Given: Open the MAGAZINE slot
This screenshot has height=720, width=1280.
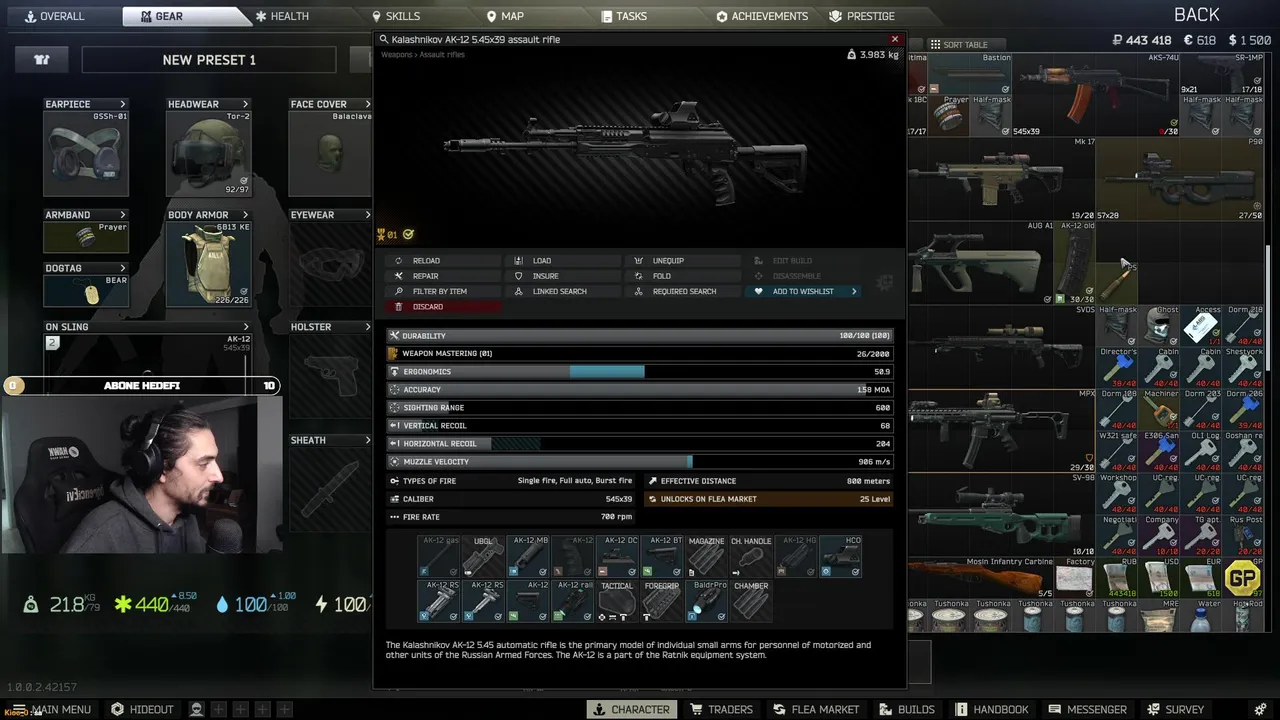Looking at the screenshot, I should click(x=707, y=556).
